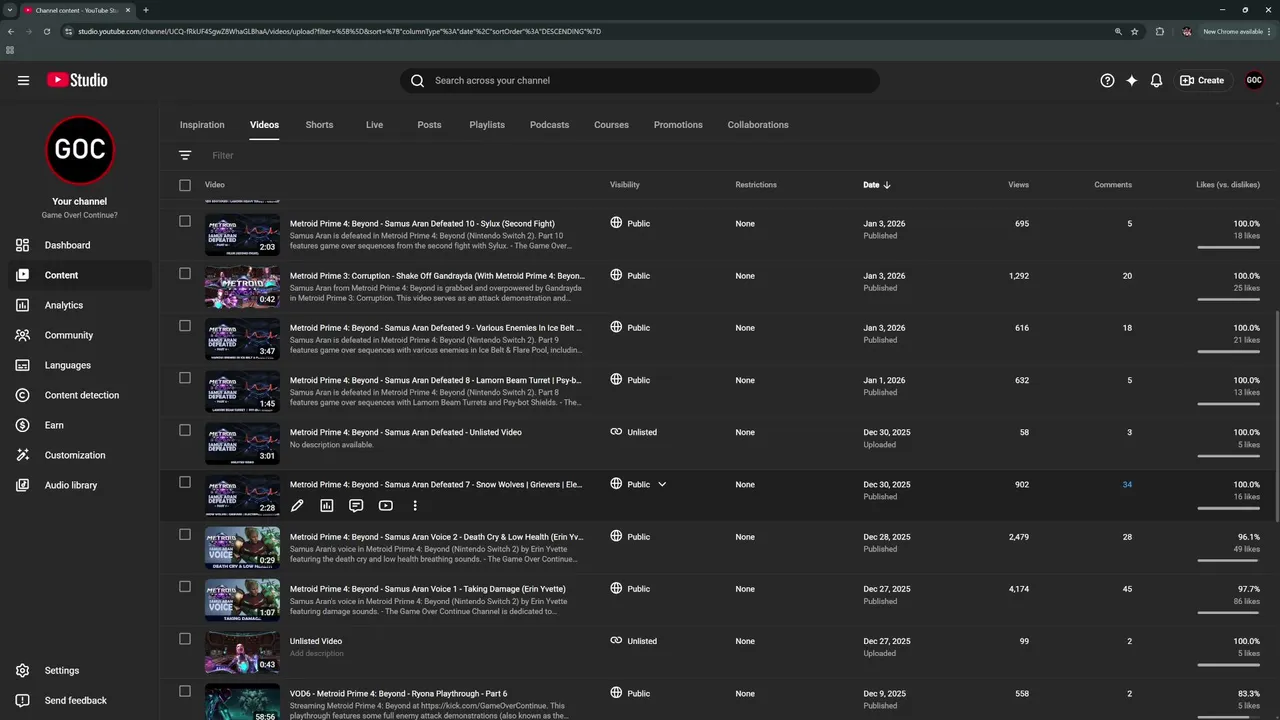1280x720 pixels.
Task: Open the help question mark icon
Action: pyautogui.click(x=1107, y=81)
